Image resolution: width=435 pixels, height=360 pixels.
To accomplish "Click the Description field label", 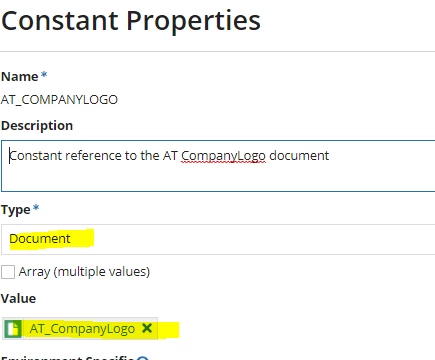I will 37,126.
